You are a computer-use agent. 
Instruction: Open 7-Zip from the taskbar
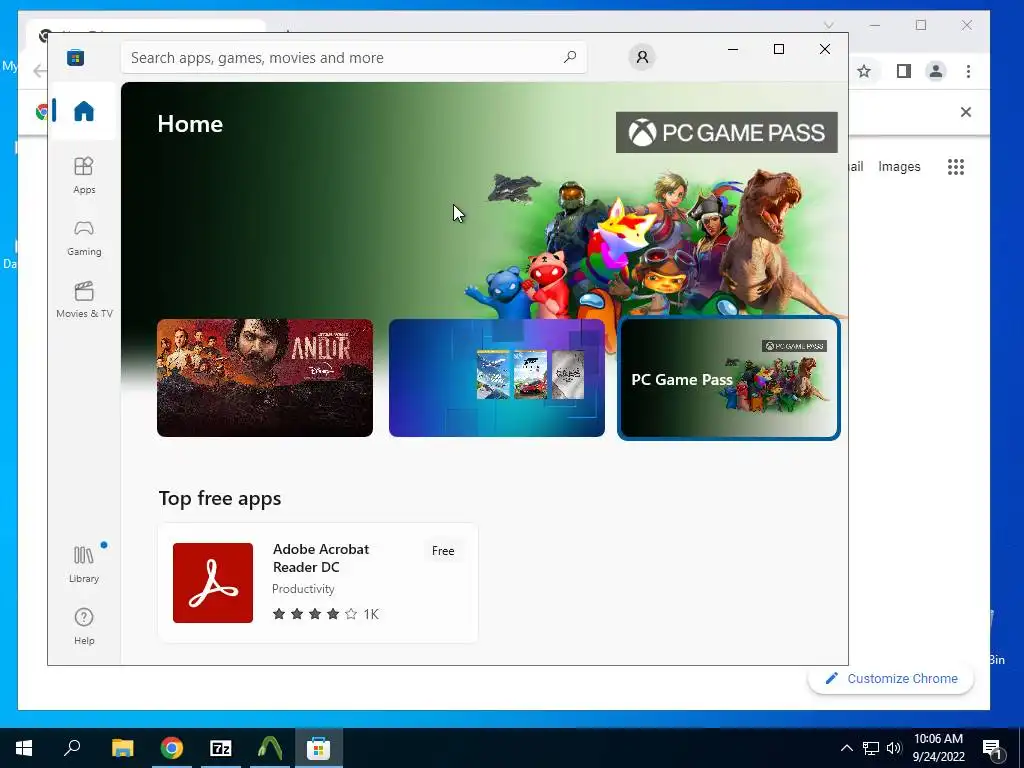(x=221, y=748)
